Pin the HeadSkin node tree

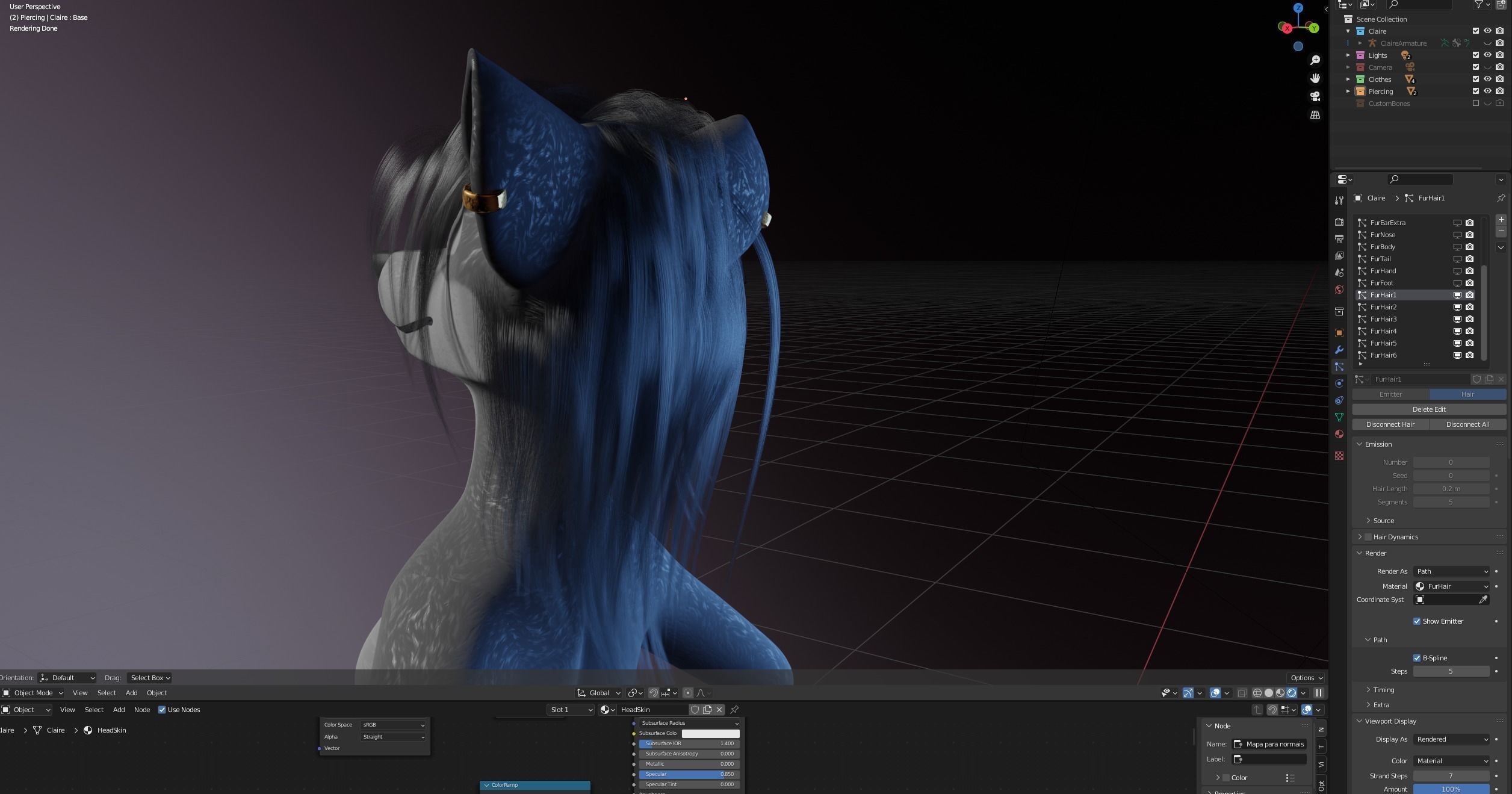point(734,710)
